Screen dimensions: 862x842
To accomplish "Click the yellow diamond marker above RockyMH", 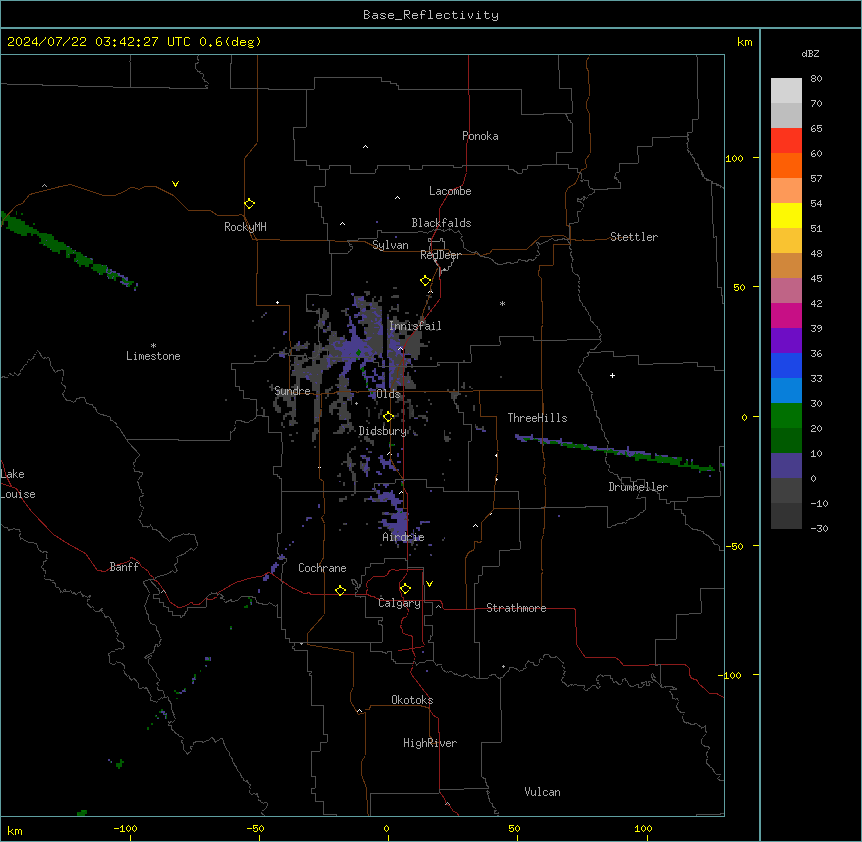I will coord(250,204).
